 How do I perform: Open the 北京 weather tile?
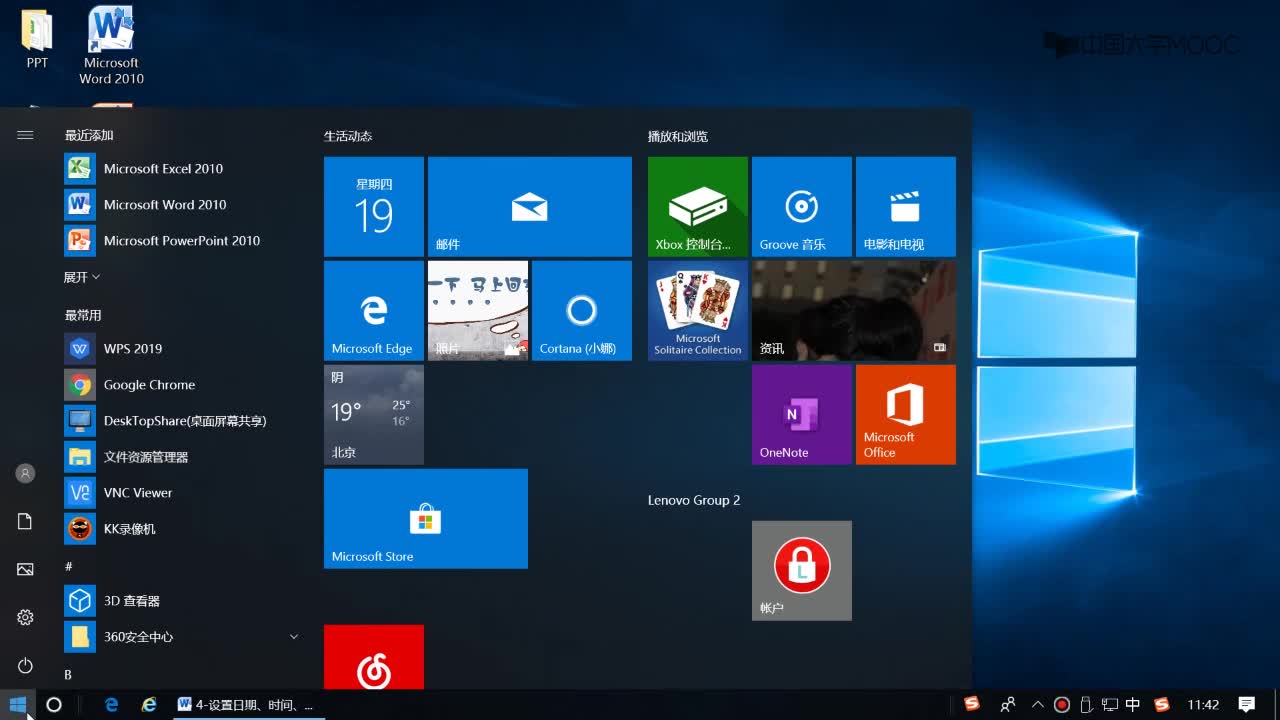point(374,415)
